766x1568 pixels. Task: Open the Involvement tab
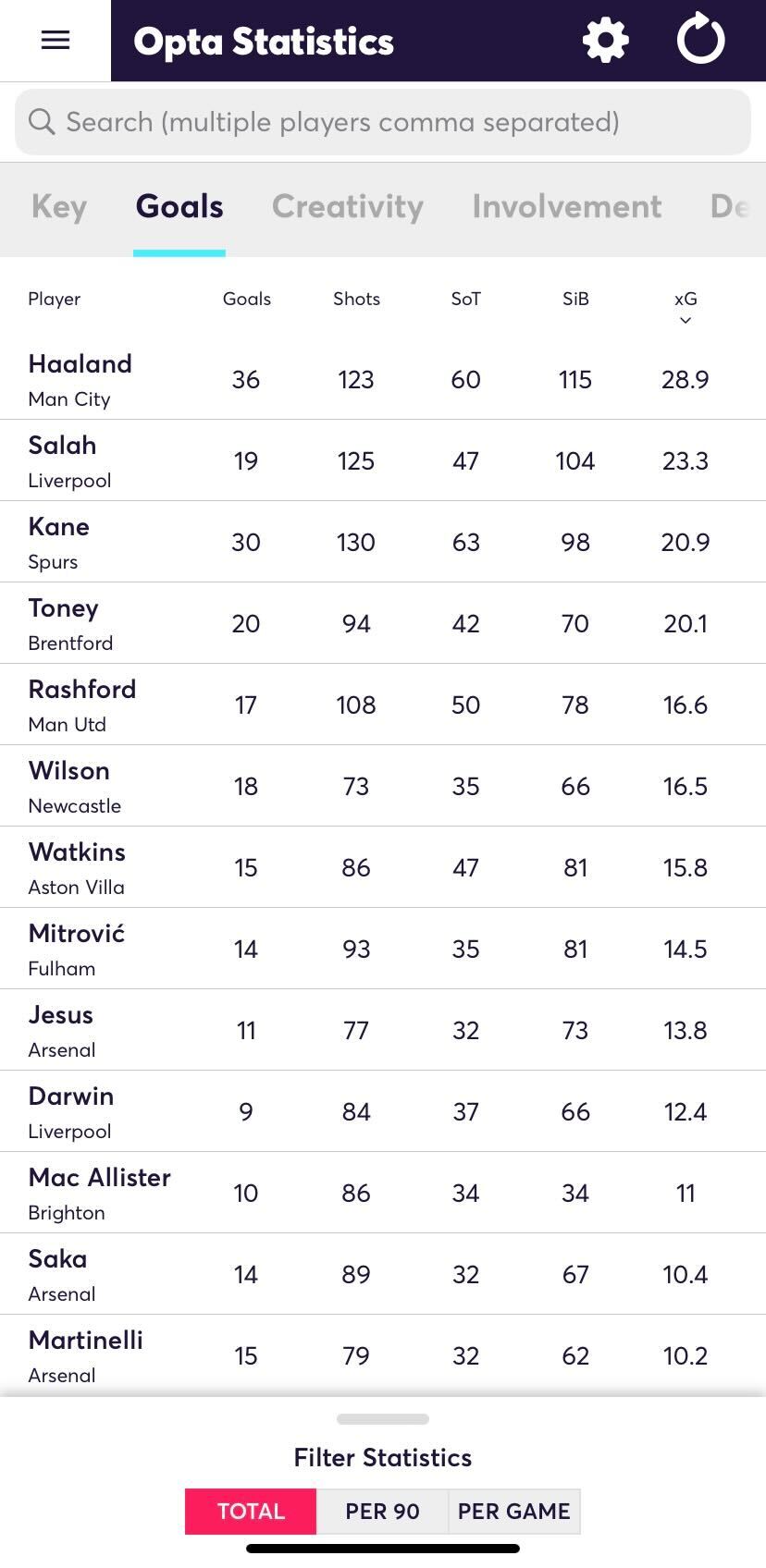pos(567,206)
